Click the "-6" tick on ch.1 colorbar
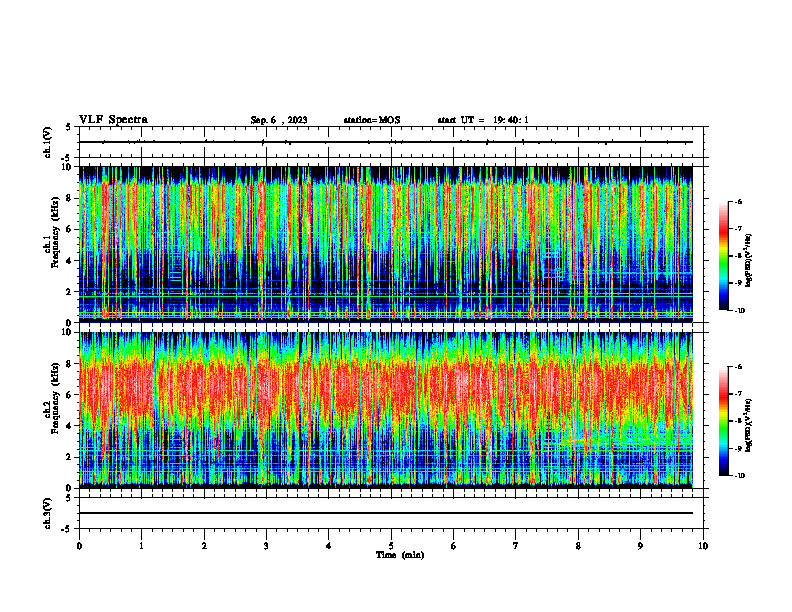Screen dimensions: 792x612 (x=739, y=201)
